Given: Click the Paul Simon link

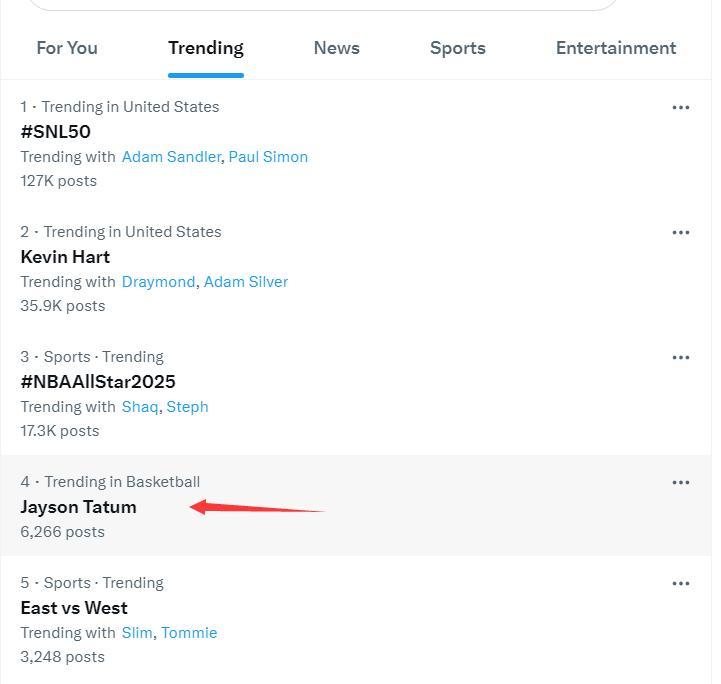Looking at the screenshot, I should (268, 157).
